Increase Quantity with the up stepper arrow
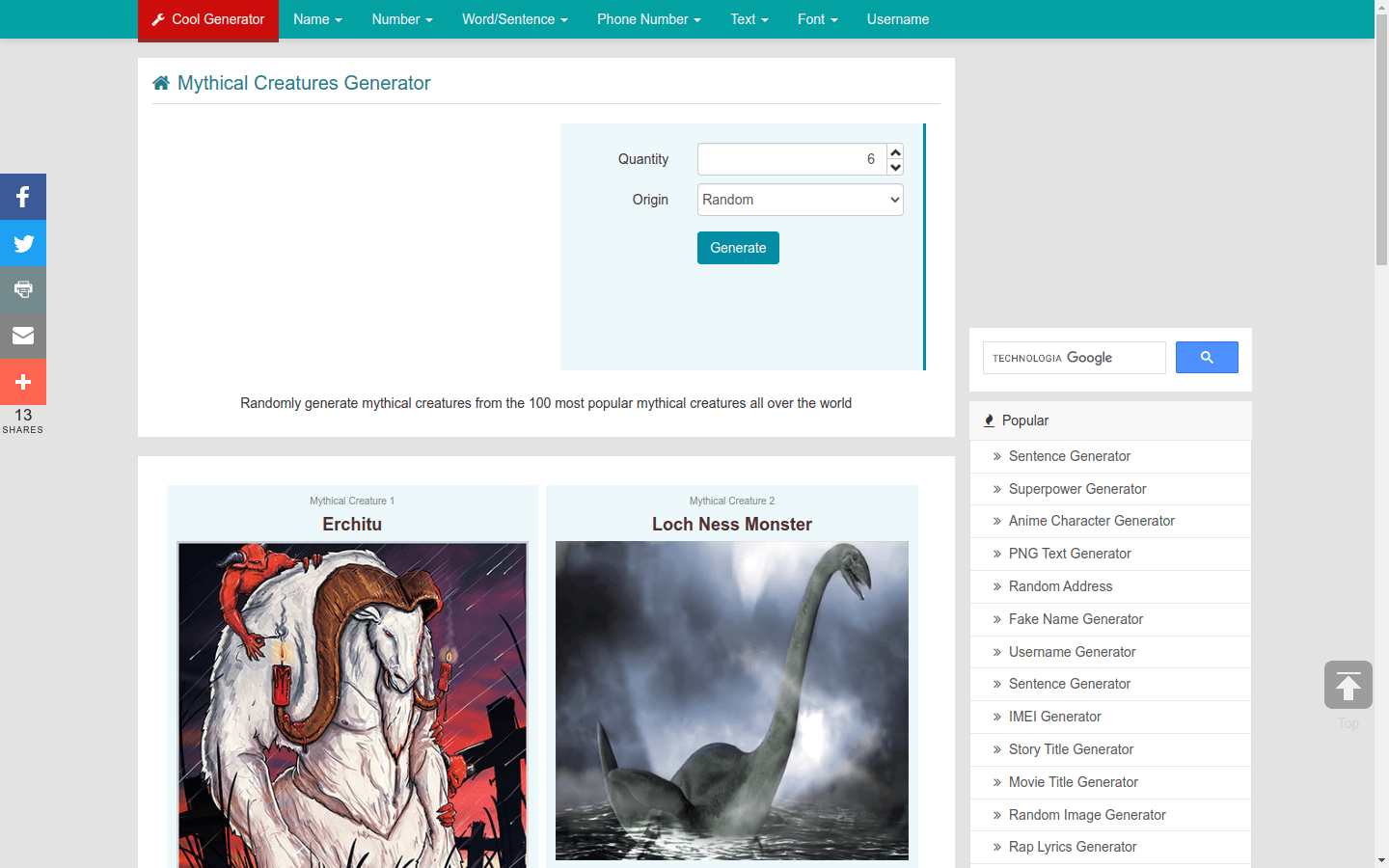Image resolution: width=1389 pixels, height=868 pixels. point(894,151)
